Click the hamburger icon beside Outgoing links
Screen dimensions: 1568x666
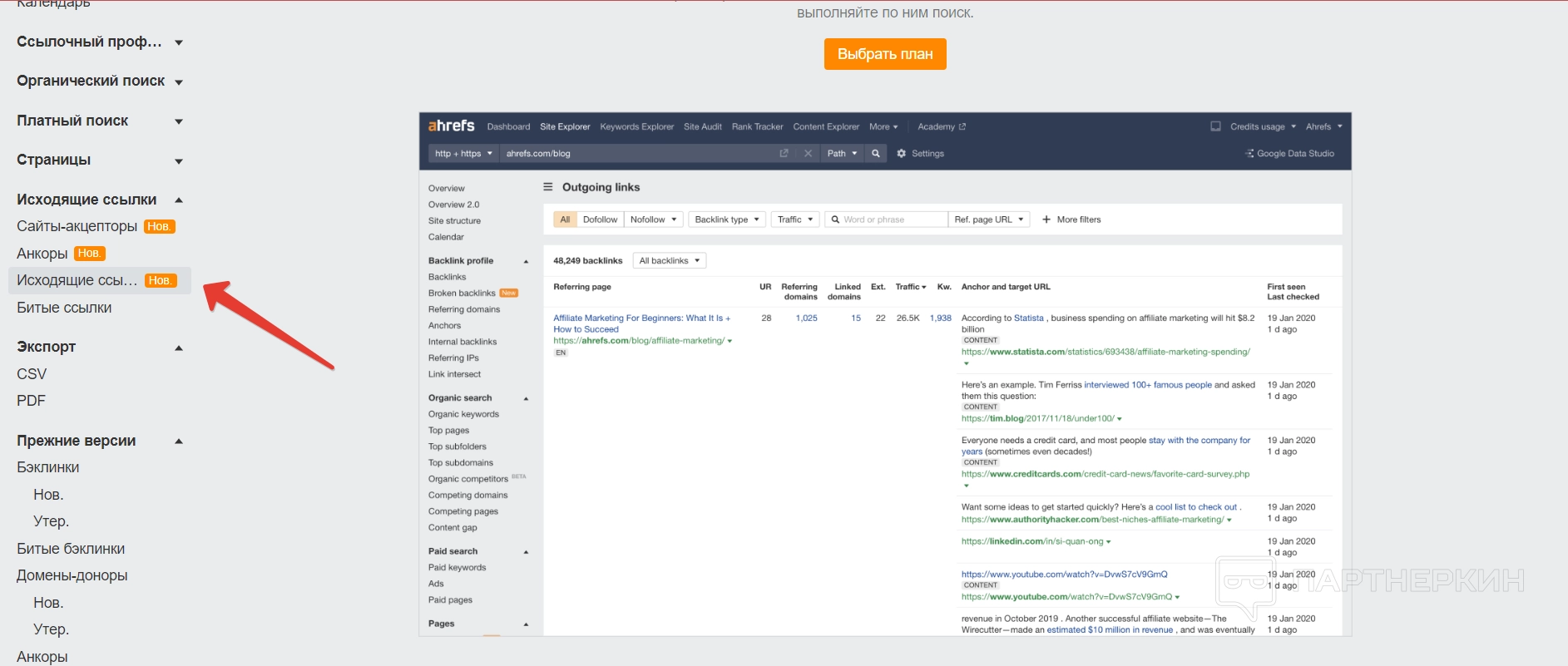click(548, 187)
